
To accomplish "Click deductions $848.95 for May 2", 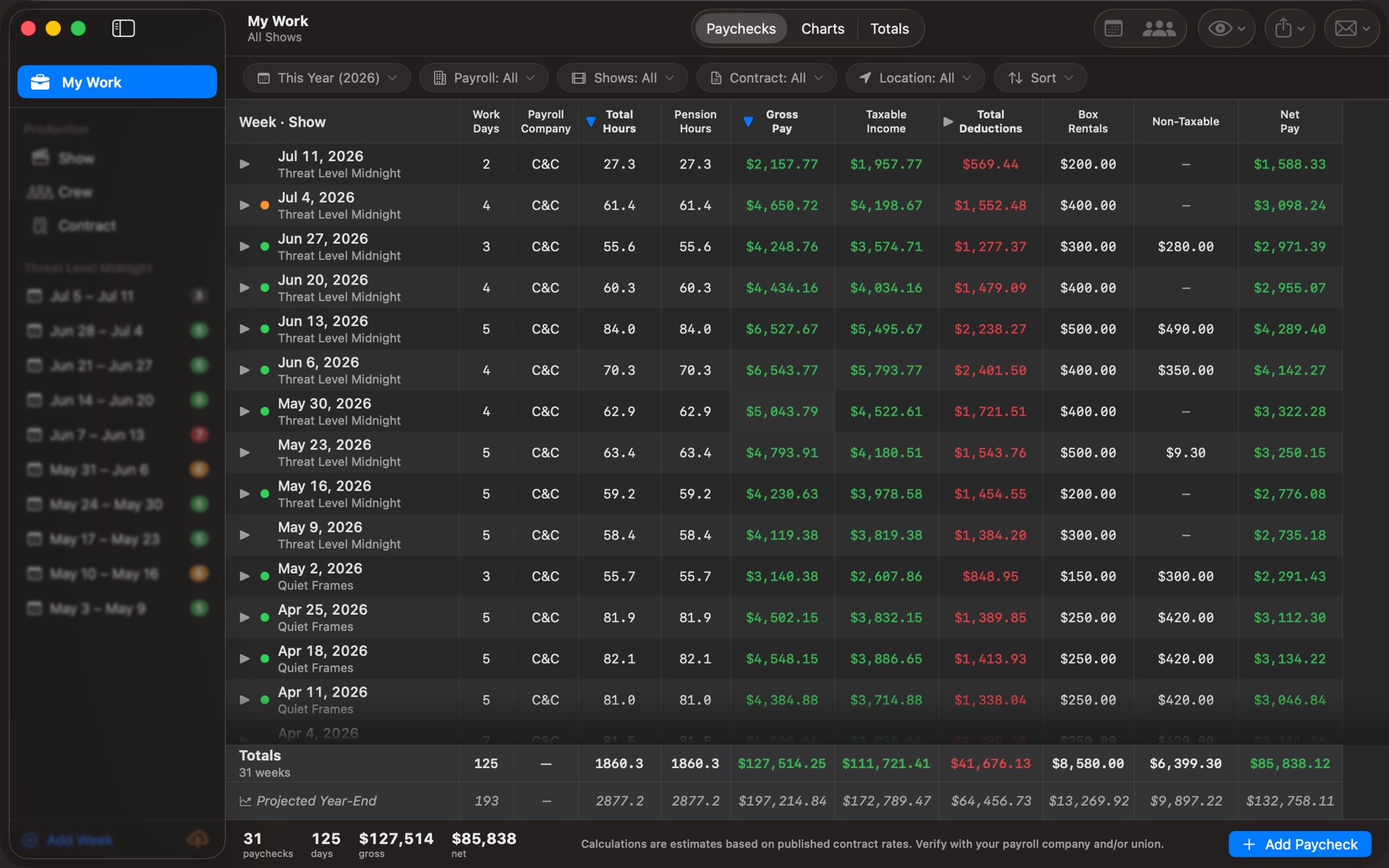I will click(x=990, y=576).
